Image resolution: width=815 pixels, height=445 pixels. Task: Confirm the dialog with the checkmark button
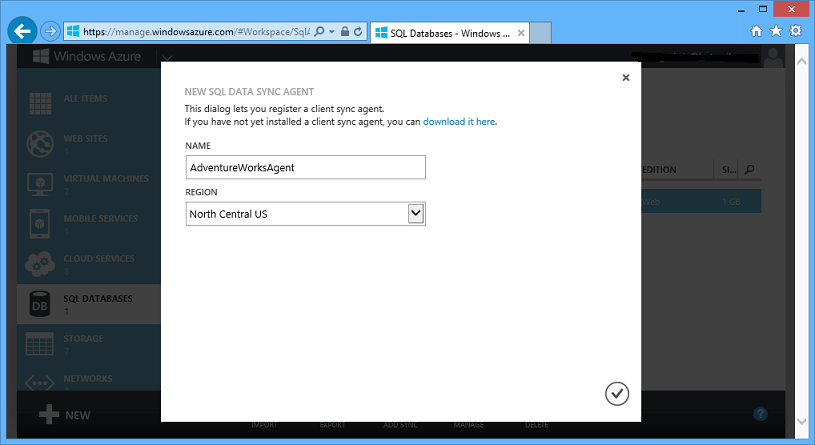617,394
